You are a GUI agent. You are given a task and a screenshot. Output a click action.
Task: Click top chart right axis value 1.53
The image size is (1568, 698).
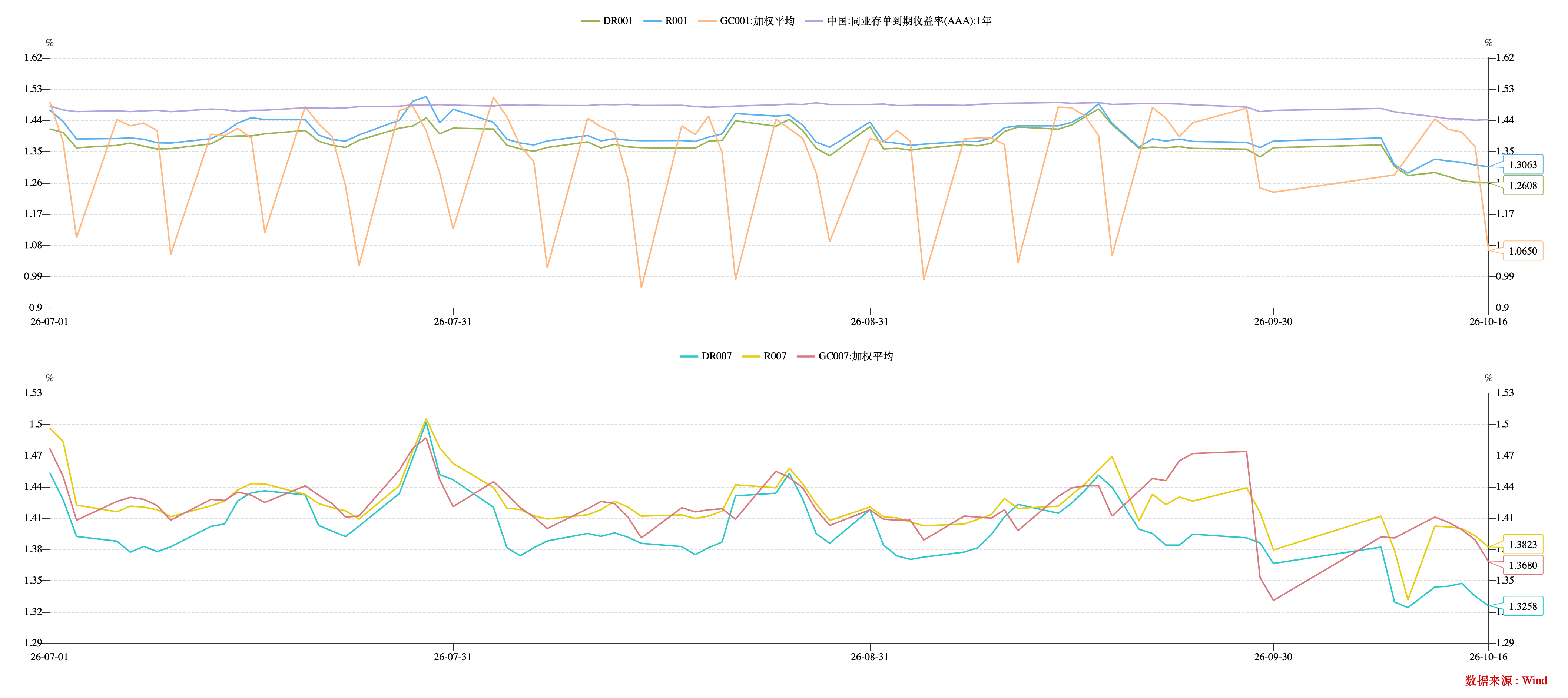[x=1505, y=89]
